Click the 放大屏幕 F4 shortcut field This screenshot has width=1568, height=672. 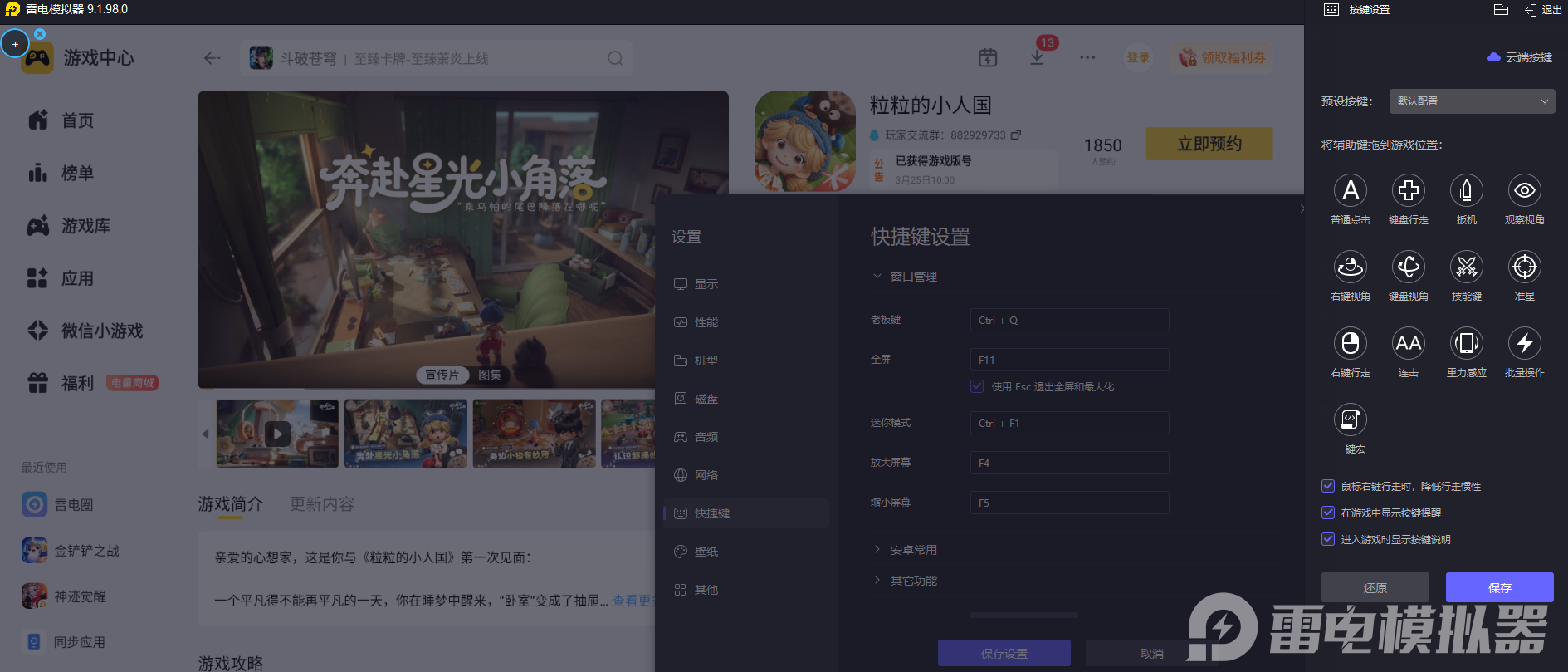(1070, 463)
